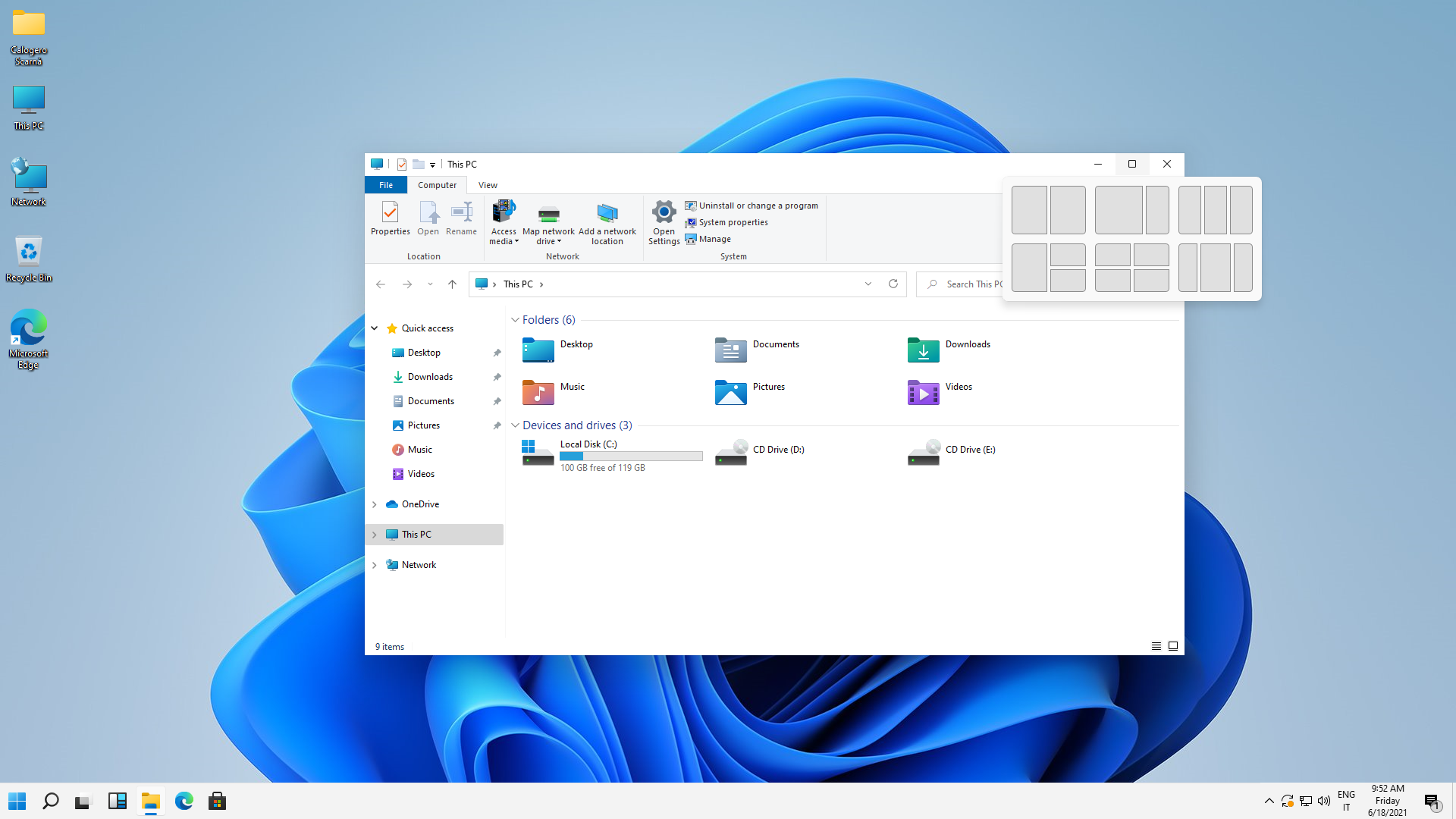Open Task View from taskbar

[83, 802]
